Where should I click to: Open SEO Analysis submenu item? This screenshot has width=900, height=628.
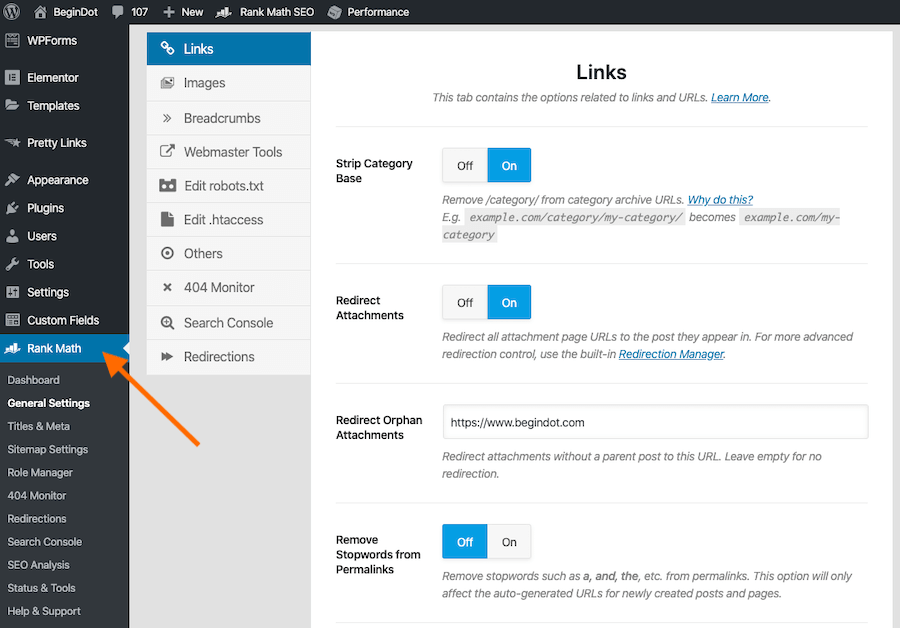click(x=38, y=565)
